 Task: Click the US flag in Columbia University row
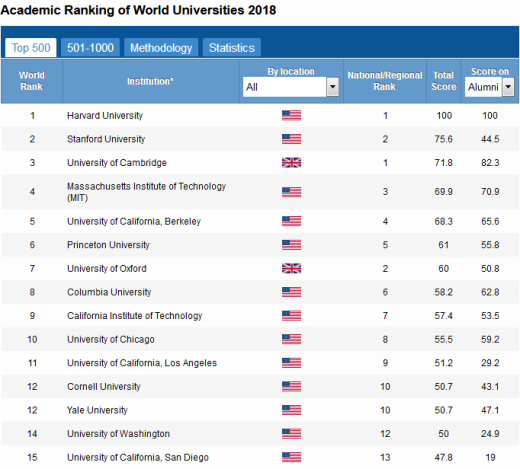point(291,292)
